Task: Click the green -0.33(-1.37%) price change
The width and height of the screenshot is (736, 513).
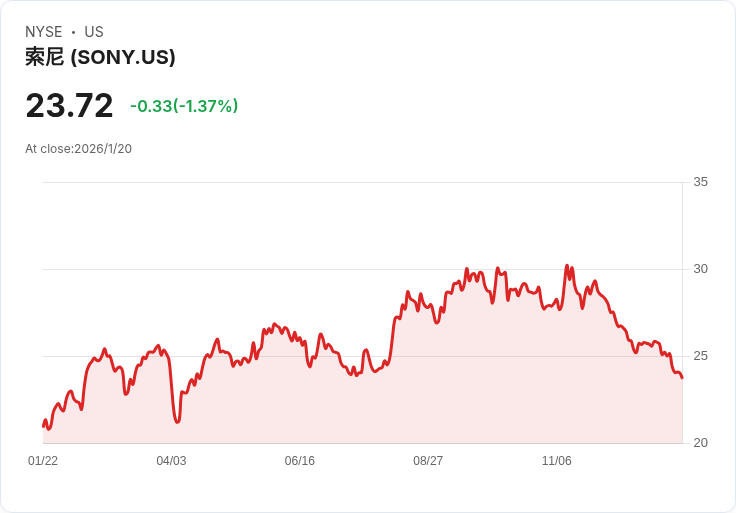Action: click(x=184, y=106)
